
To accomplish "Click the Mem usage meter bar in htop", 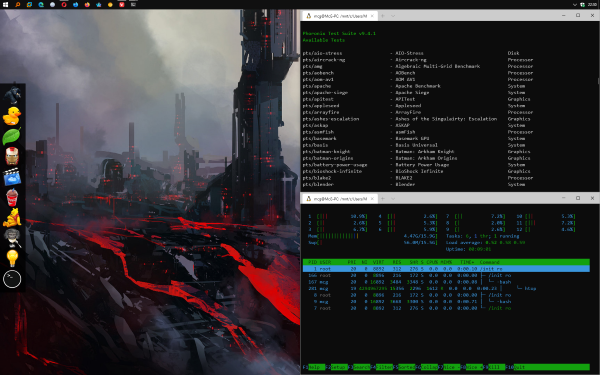I will (x=372, y=236).
